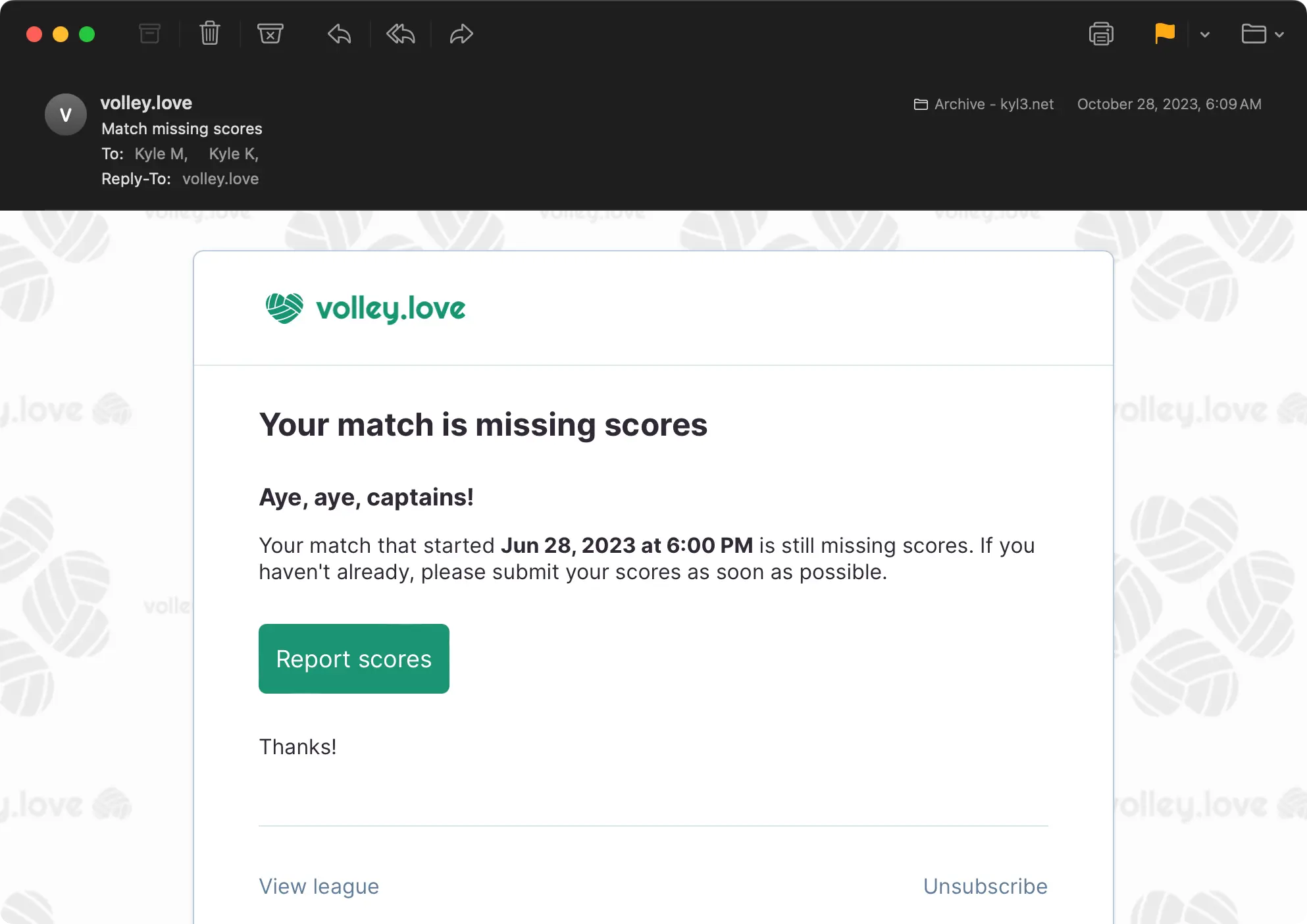This screenshot has height=924, width=1307.
Task: Reply to the volley.love email
Action: [340, 34]
